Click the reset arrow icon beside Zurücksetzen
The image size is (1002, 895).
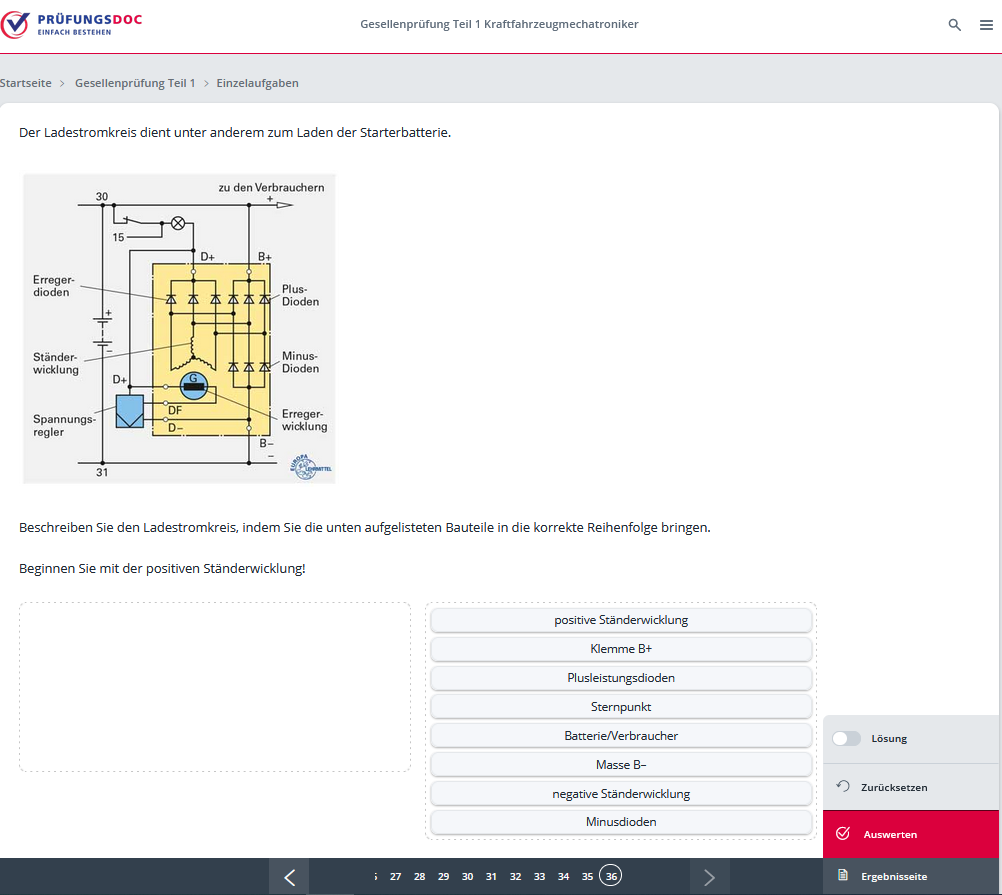tap(842, 787)
